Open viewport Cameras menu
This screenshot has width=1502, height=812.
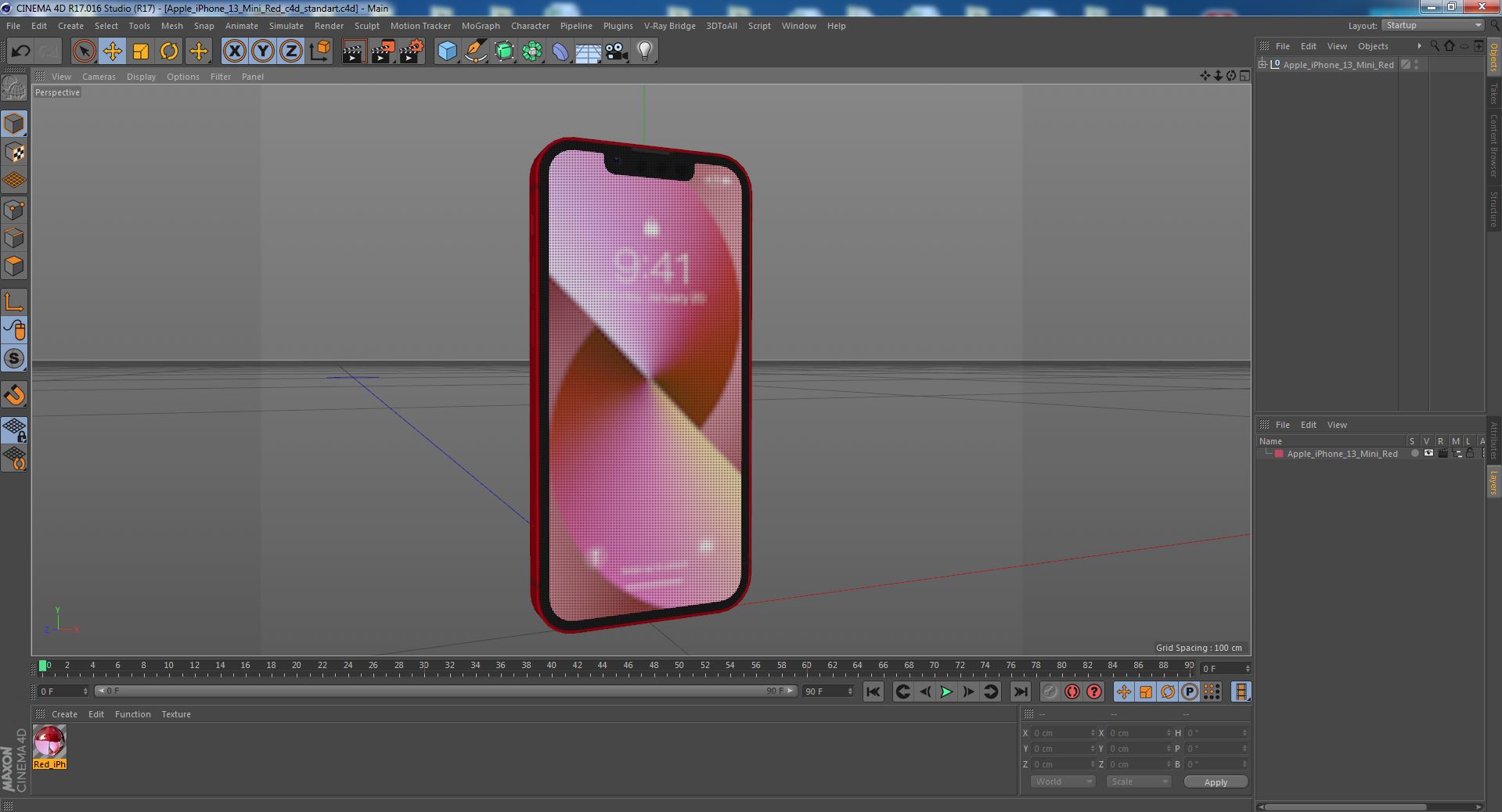99,77
